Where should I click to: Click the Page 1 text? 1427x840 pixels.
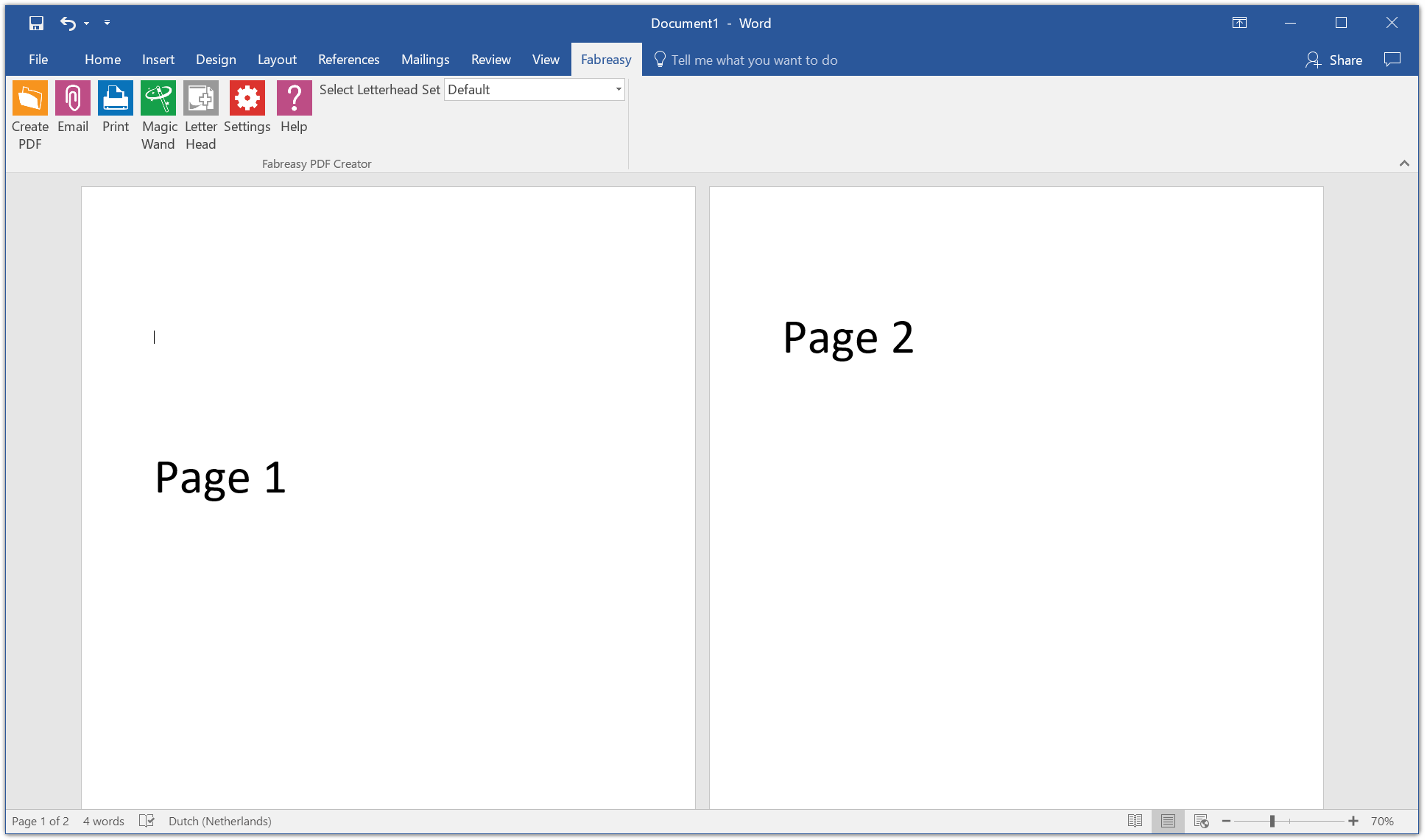(220, 479)
